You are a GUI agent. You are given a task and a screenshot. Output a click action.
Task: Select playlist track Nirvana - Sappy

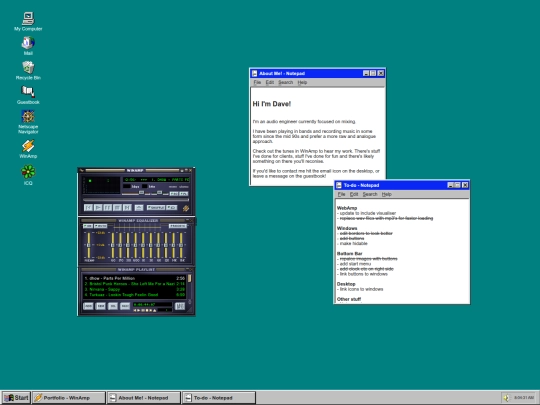coord(135,289)
